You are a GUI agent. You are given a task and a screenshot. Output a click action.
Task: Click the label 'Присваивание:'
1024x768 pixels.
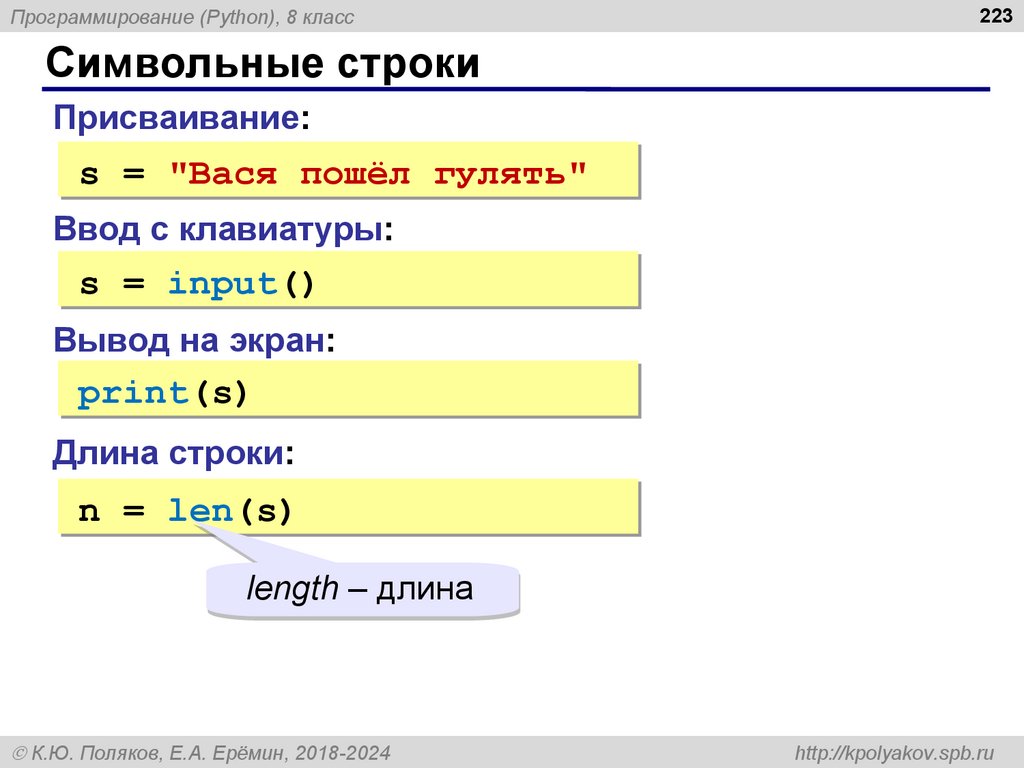point(182,118)
